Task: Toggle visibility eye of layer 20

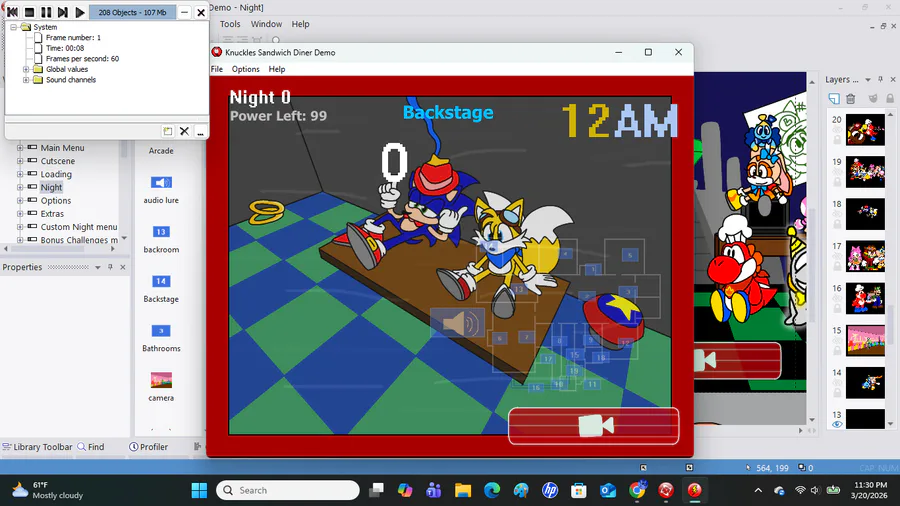Action: [x=837, y=130]
